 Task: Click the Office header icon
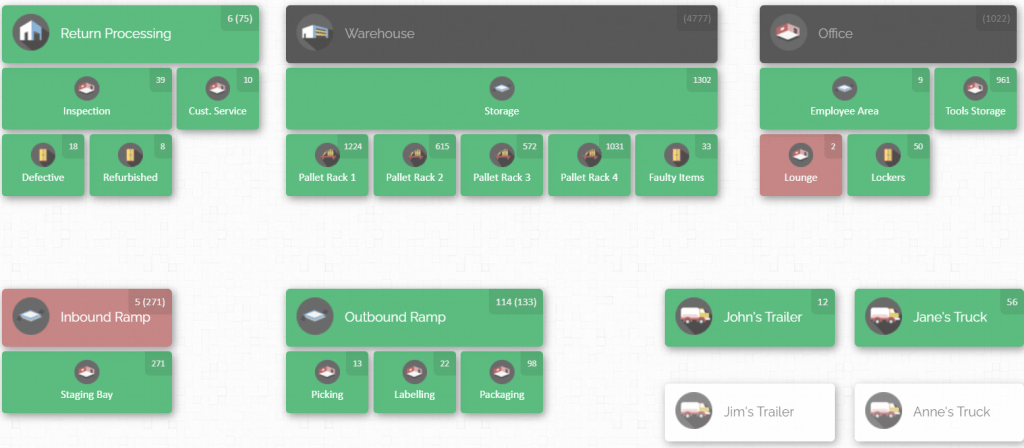pos(789,33)
